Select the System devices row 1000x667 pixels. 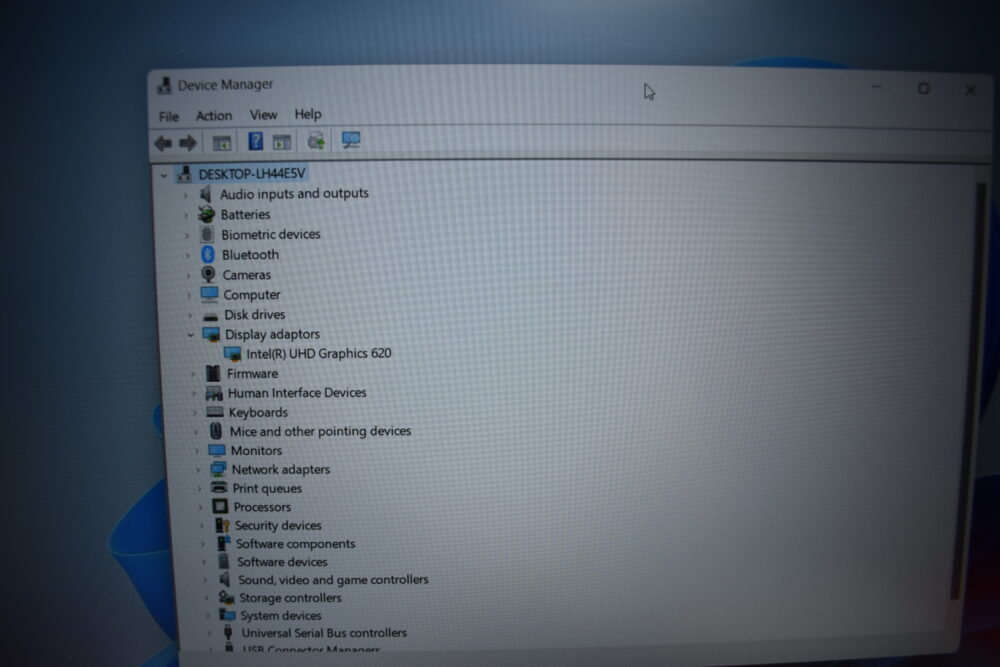click(281, 615)
